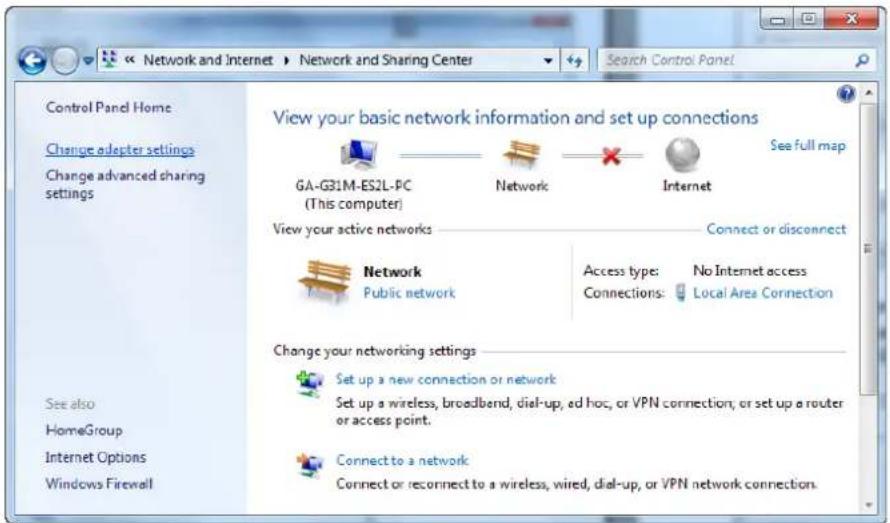890x523 pixels.
Task: Open Control Panel Home
Action: point(108,107)
